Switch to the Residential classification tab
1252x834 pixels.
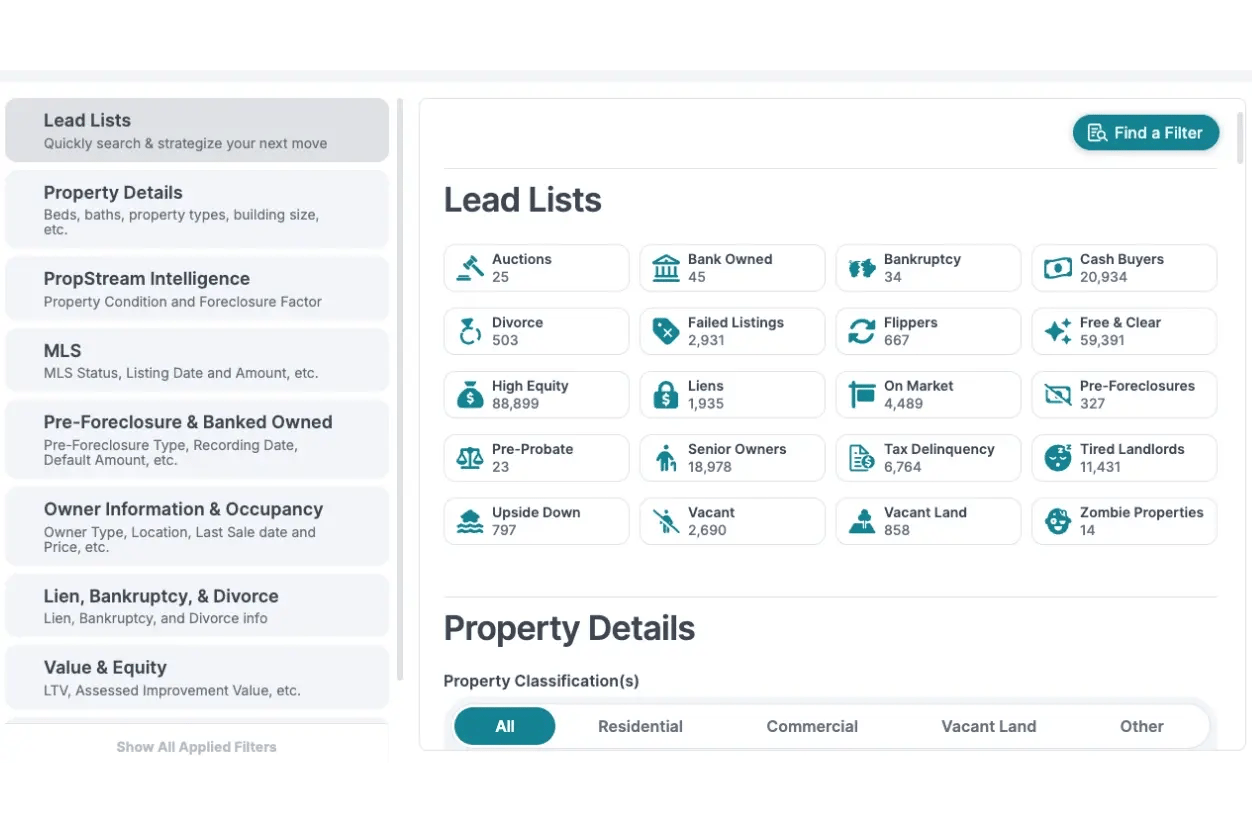(640, 726)
